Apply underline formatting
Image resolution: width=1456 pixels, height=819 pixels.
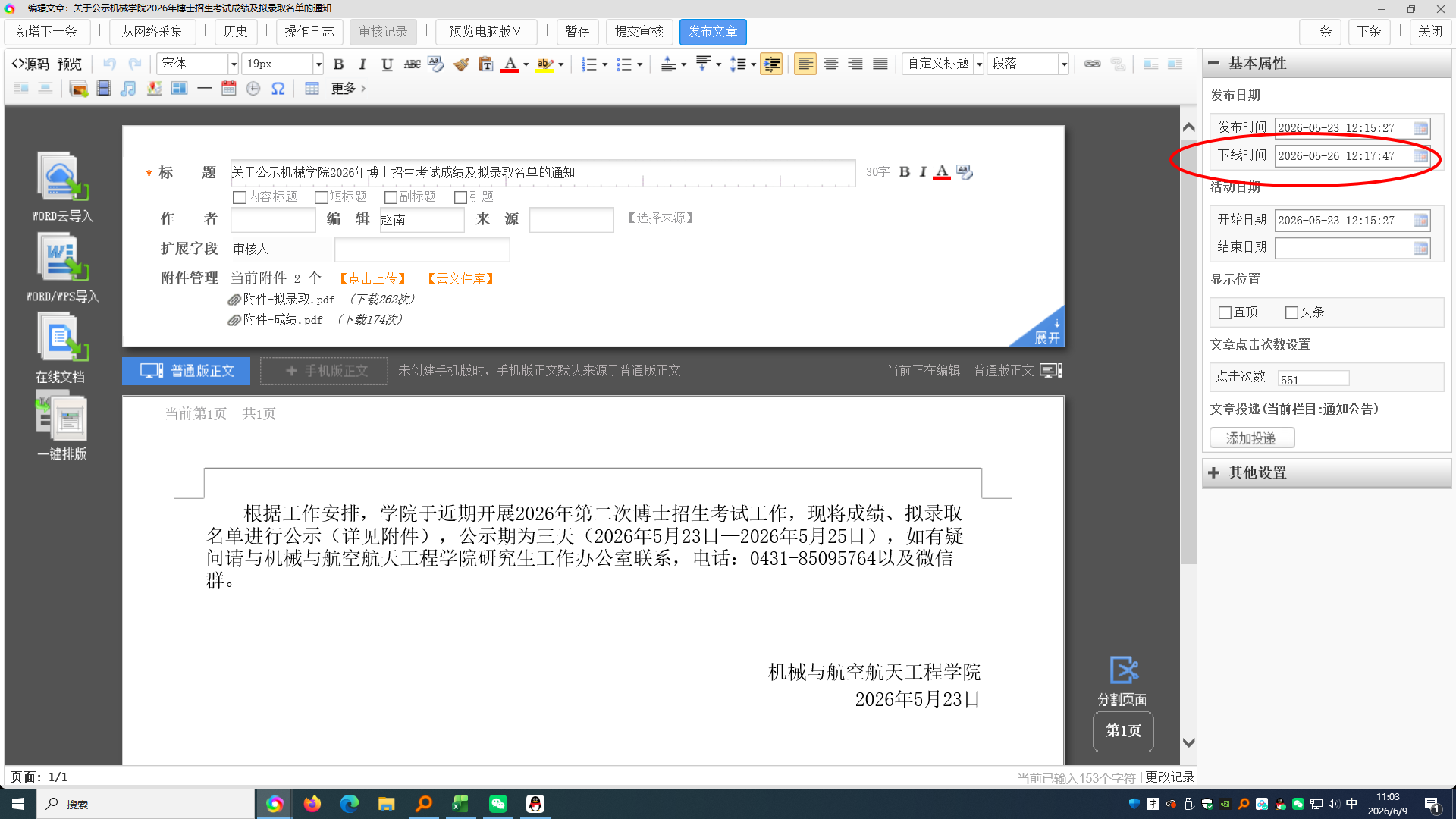387,64
